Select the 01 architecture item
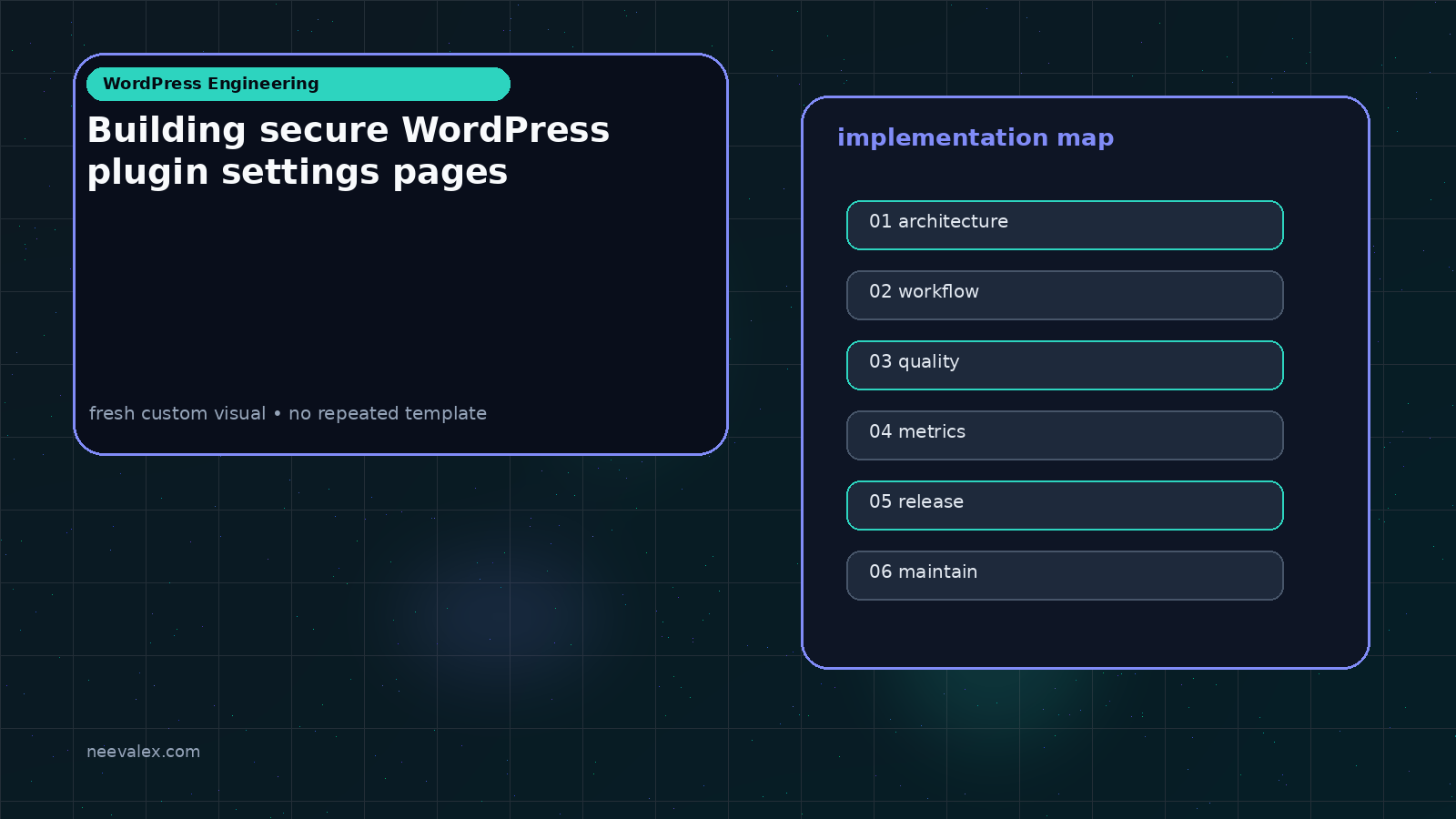The height and width of the screenshot is (819, 1456). tap(1065, 225)
